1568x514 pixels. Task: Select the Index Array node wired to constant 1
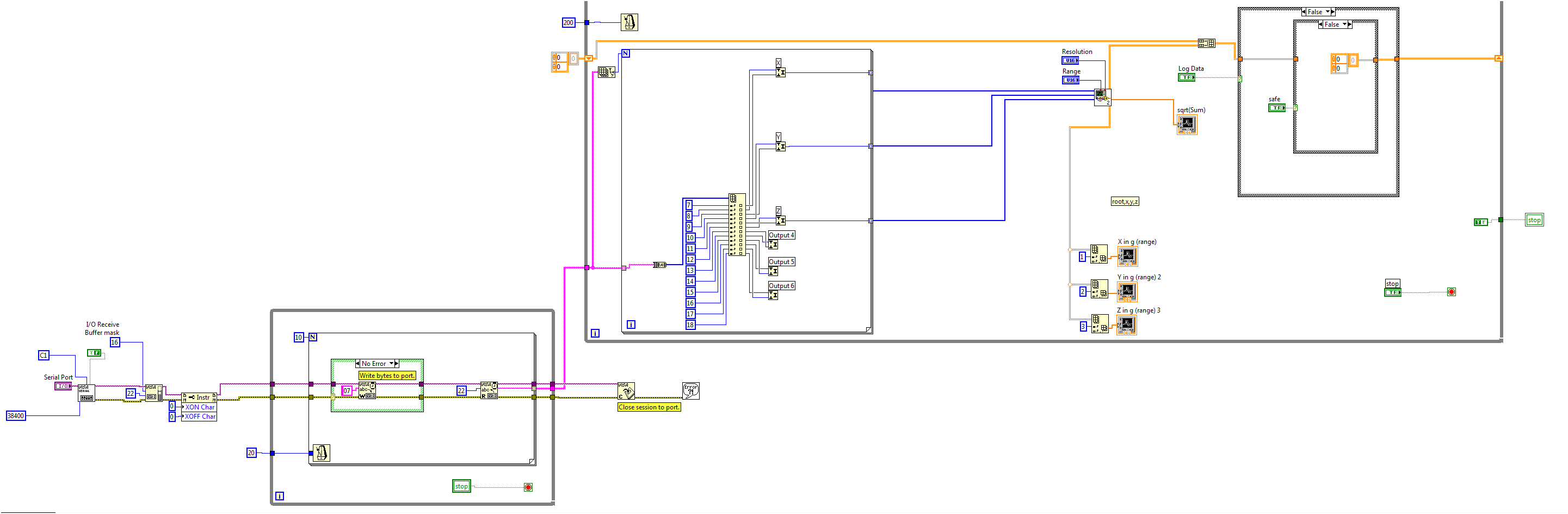tap(1098, 254)
